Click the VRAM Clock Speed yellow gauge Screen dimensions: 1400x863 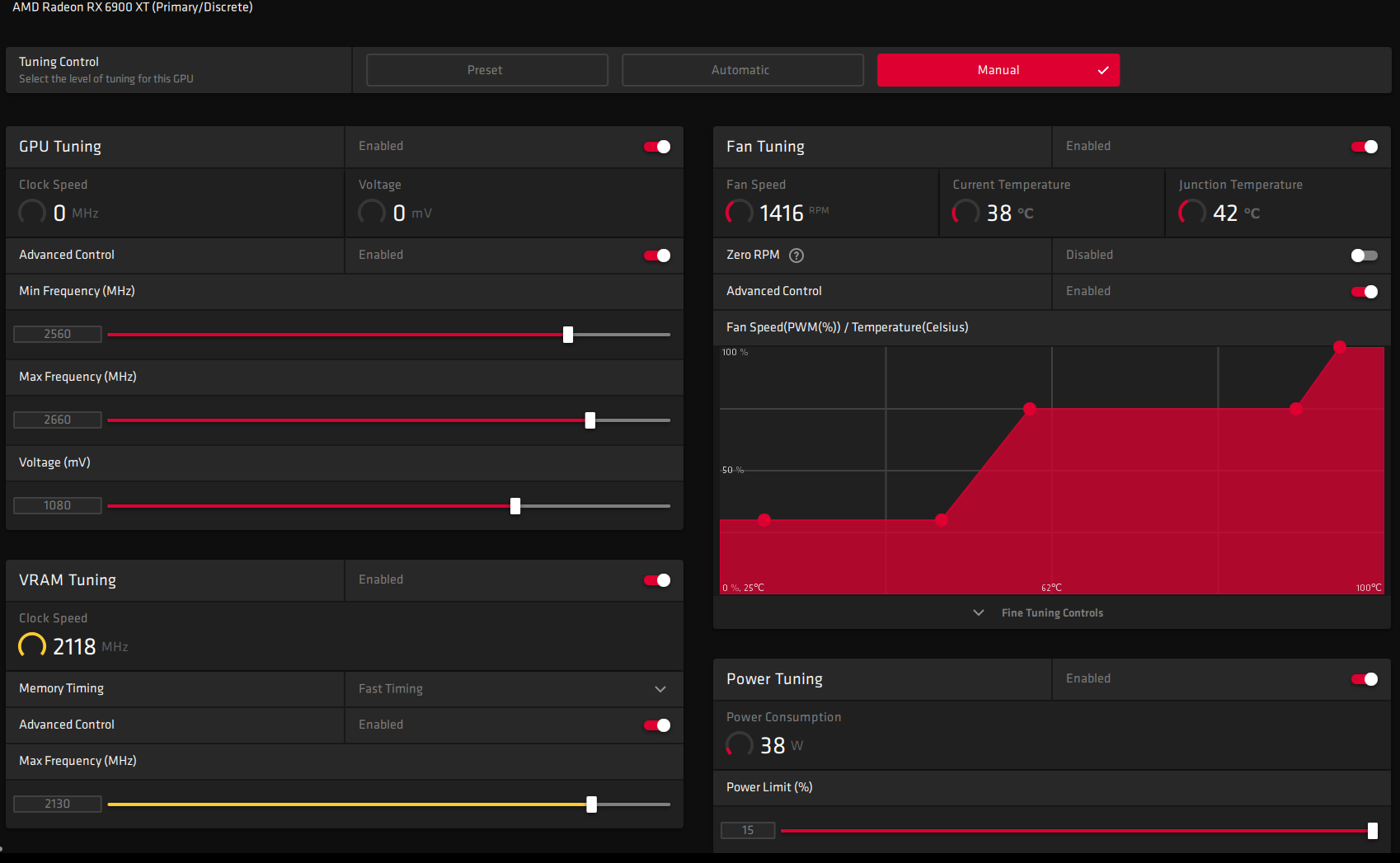(32, 646)
